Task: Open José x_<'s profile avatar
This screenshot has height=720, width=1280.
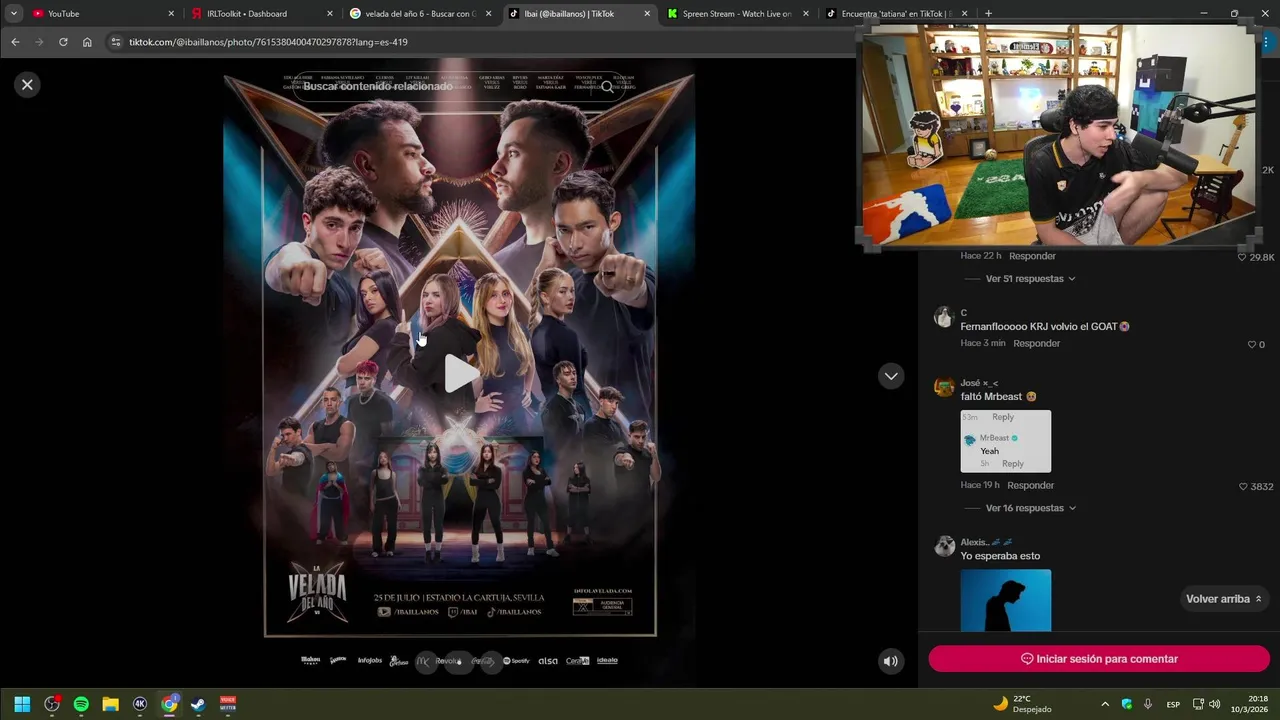Action: point(944,387)
